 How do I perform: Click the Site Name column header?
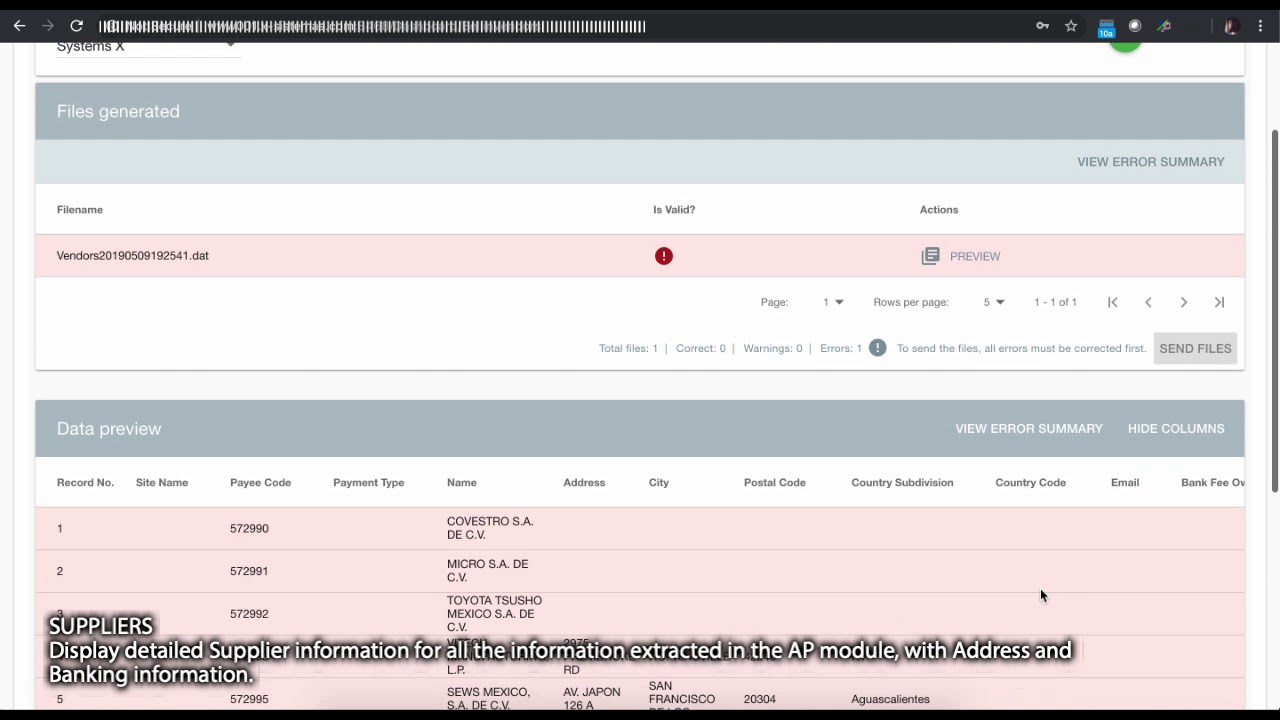[x=162, y=483]
